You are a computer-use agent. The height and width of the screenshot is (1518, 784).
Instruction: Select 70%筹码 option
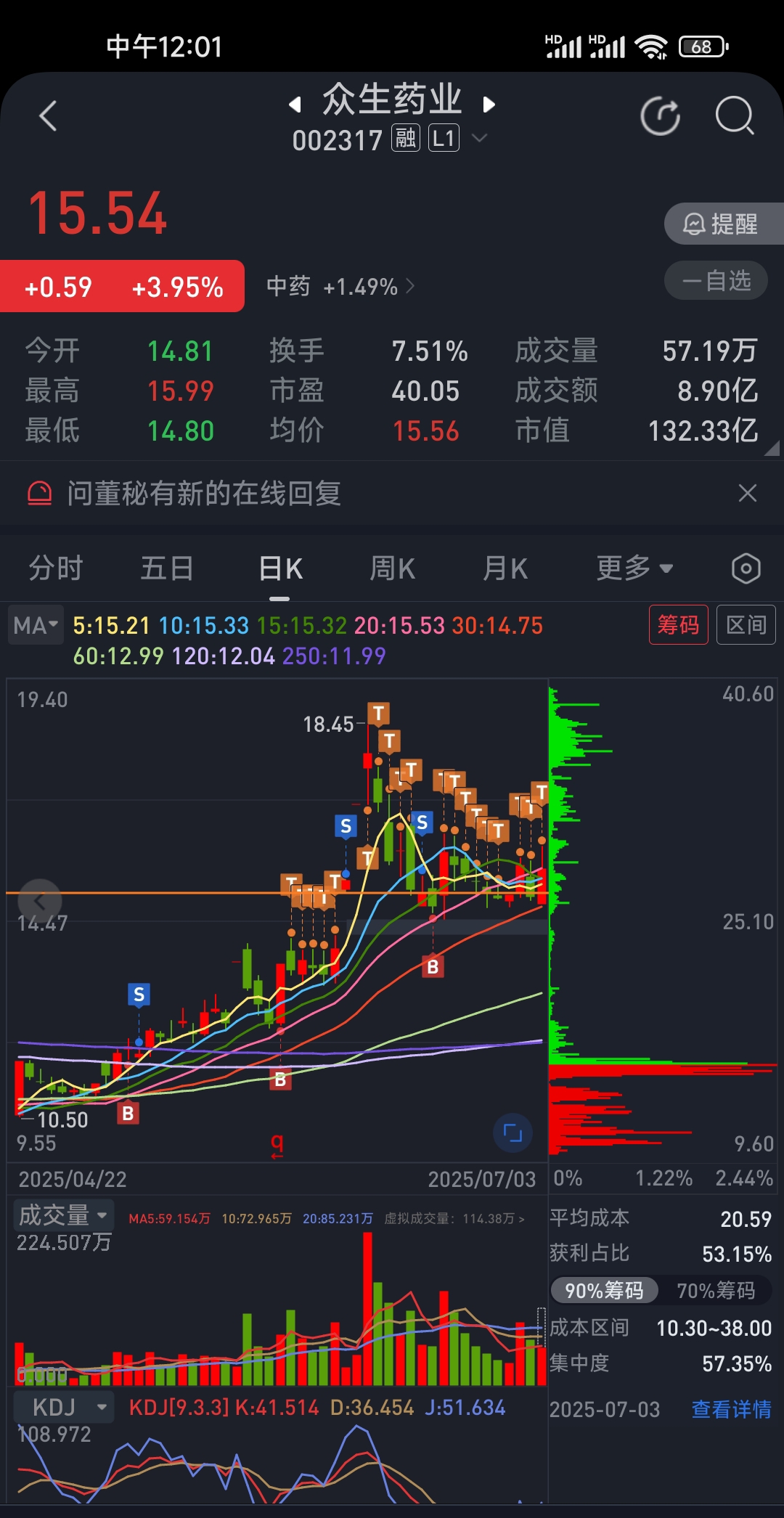[x=716, y=1290]
